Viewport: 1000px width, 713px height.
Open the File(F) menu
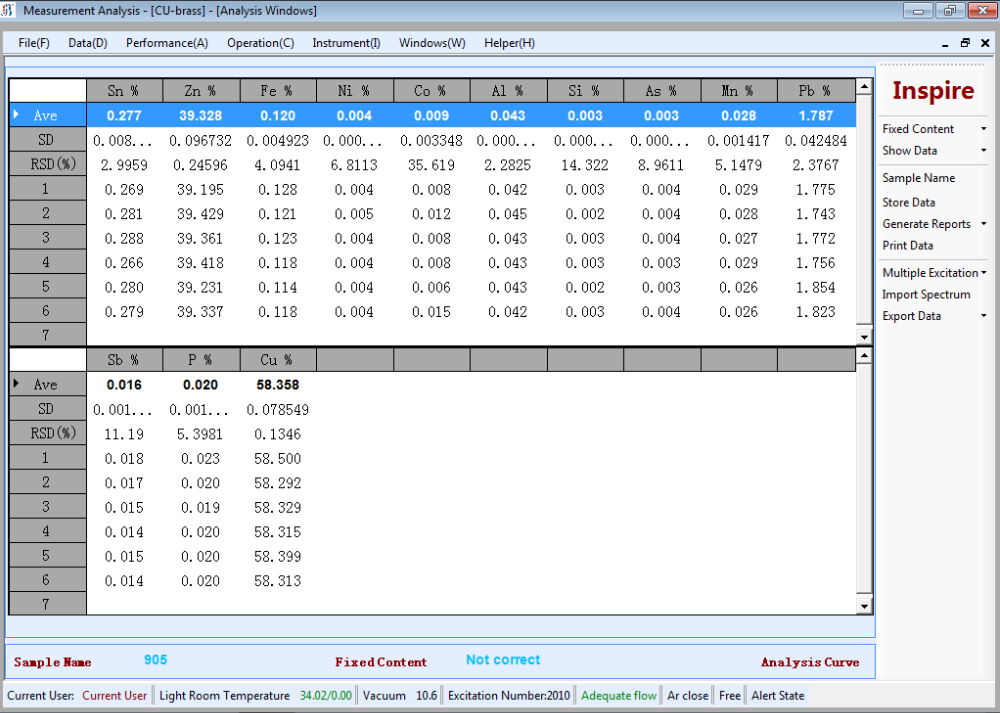click(x=34, y=43)
